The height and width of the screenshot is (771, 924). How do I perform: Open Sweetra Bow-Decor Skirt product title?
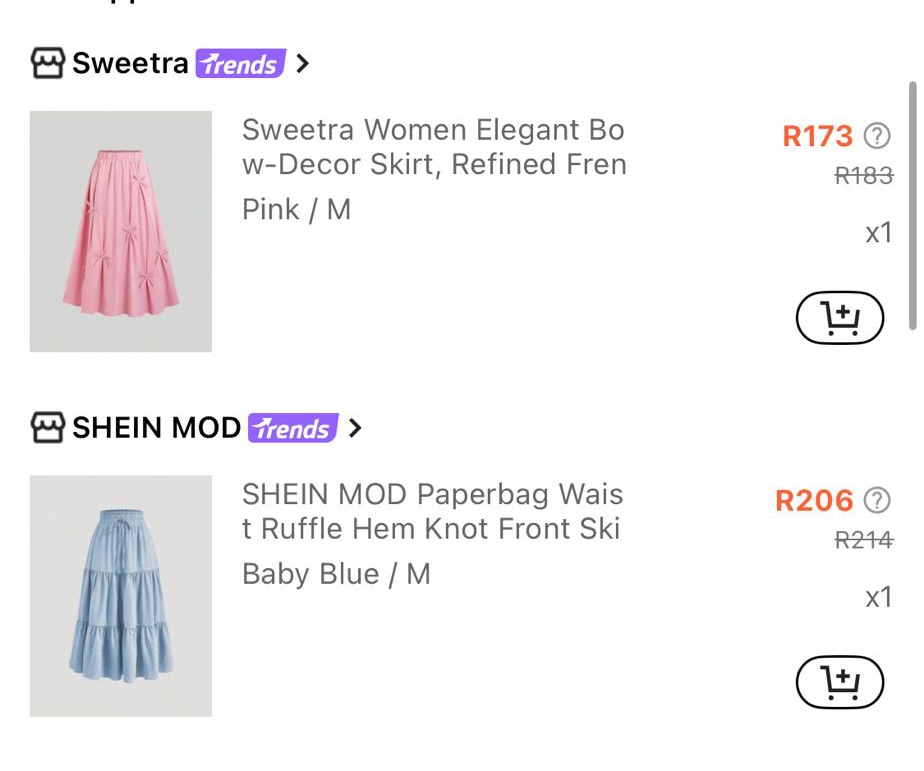tap(433, 147)
